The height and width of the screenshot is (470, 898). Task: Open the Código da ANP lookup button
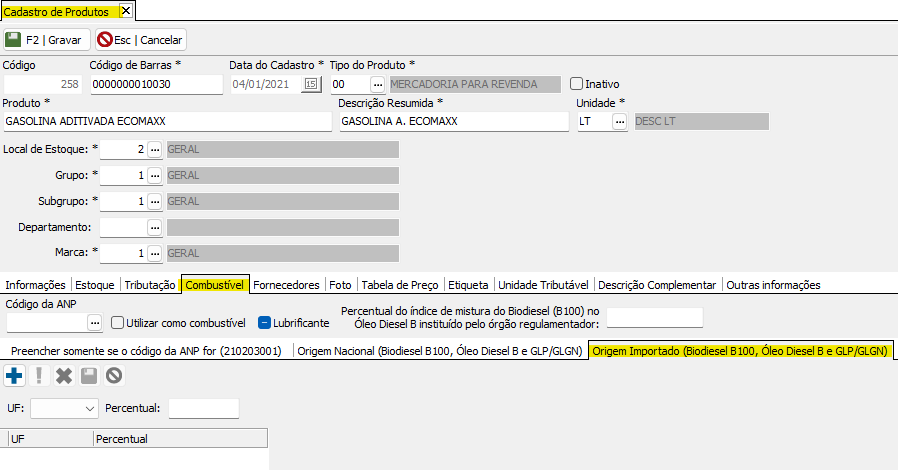click(x=95, y=323)
